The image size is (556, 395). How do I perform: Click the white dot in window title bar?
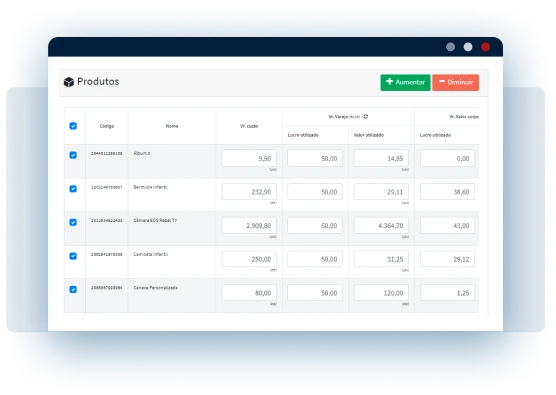click(x=468, y=47)
